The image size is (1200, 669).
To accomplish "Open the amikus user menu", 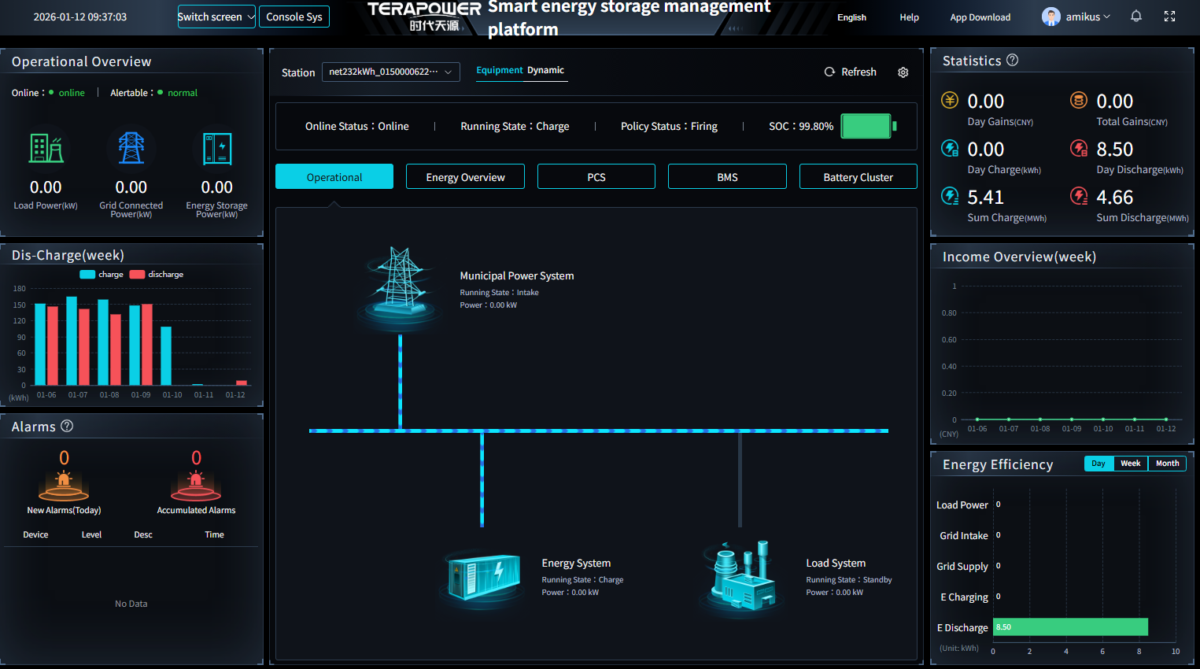I will [x=1076, y=17].
